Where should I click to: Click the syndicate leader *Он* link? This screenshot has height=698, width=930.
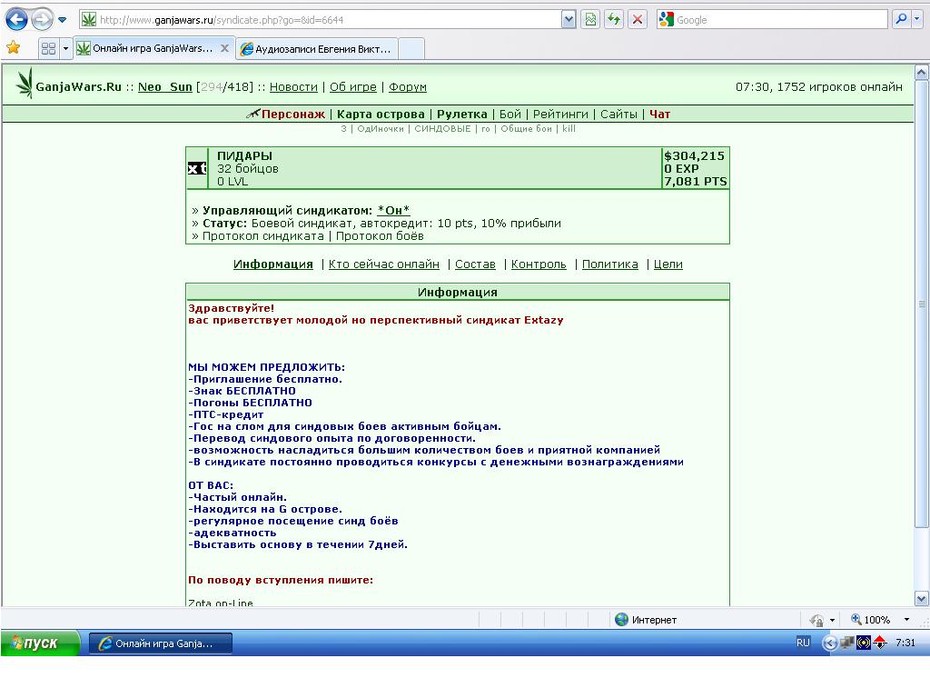(393, 211)
